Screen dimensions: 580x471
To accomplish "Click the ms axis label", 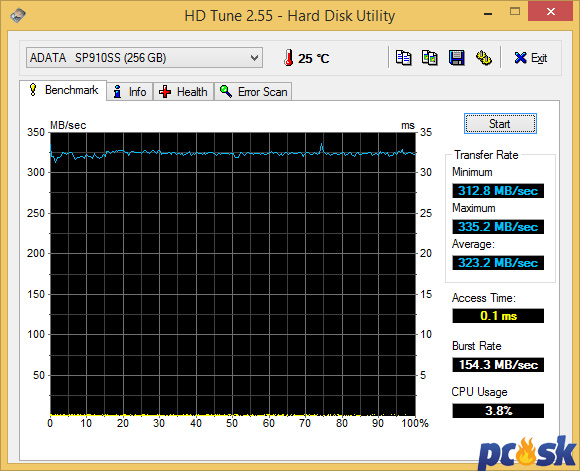I will 408,126.
